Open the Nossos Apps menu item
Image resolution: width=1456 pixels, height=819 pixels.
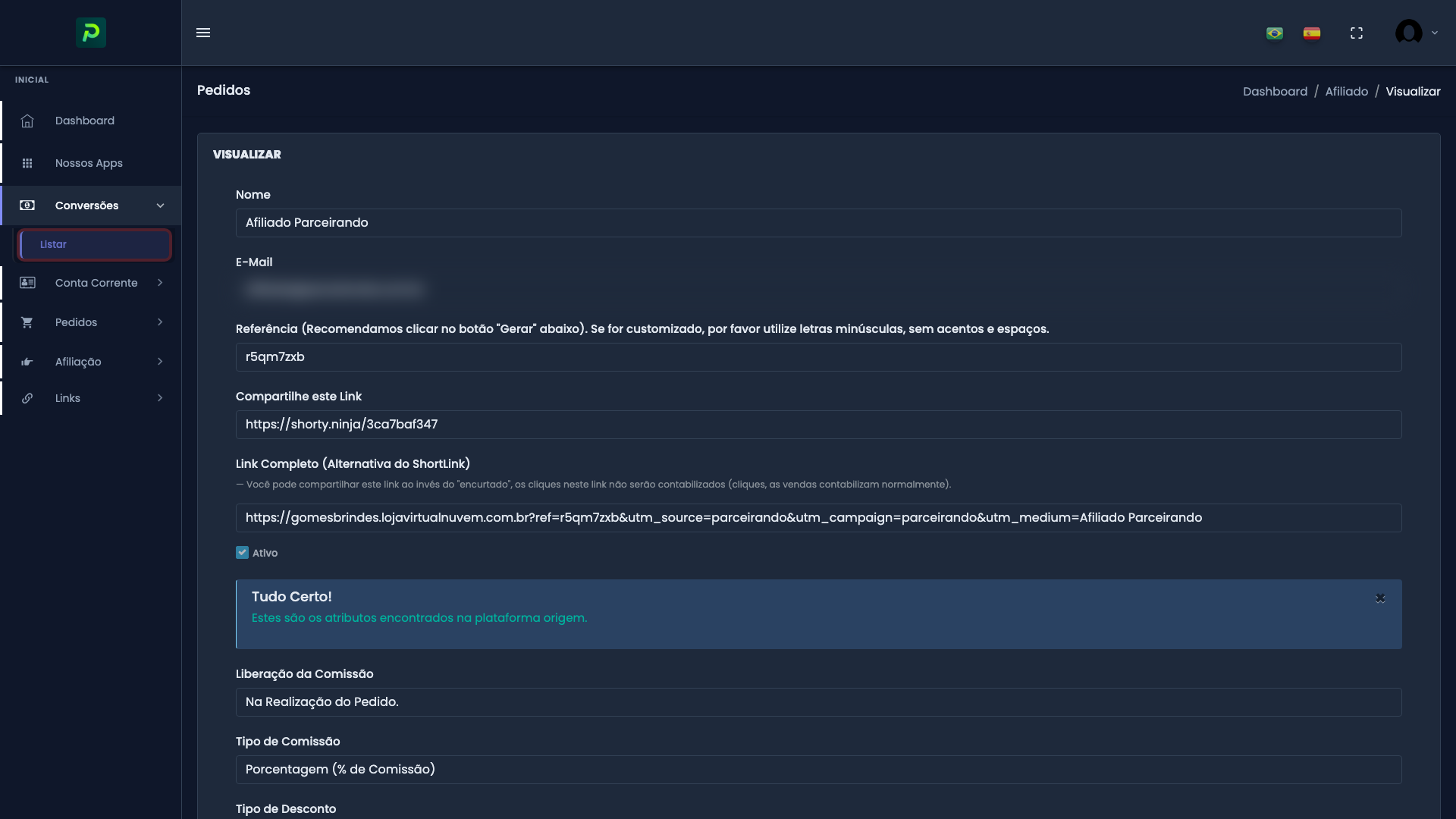[89, 164]
